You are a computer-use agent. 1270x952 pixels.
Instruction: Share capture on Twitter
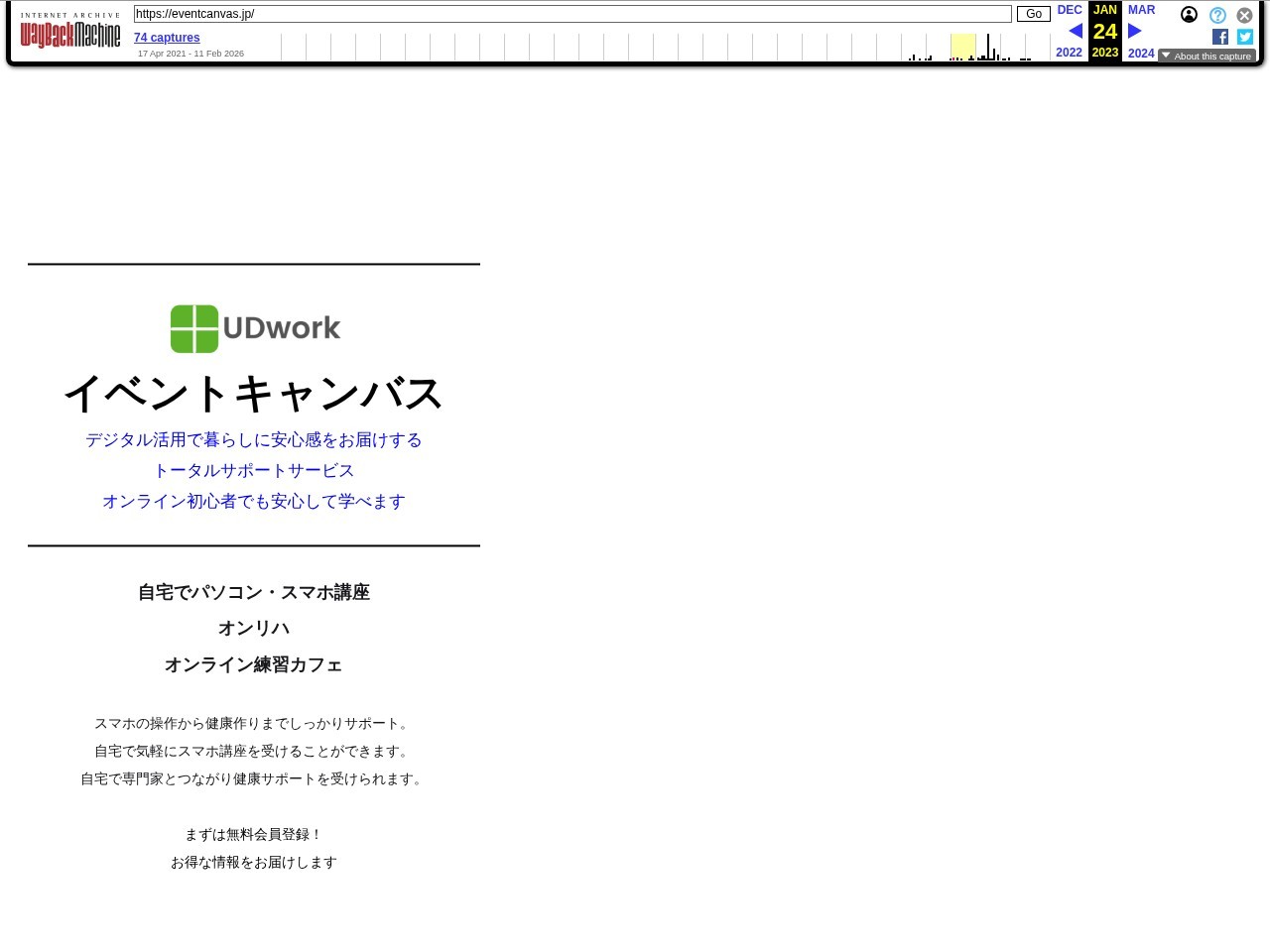(x=1245, y=37)
